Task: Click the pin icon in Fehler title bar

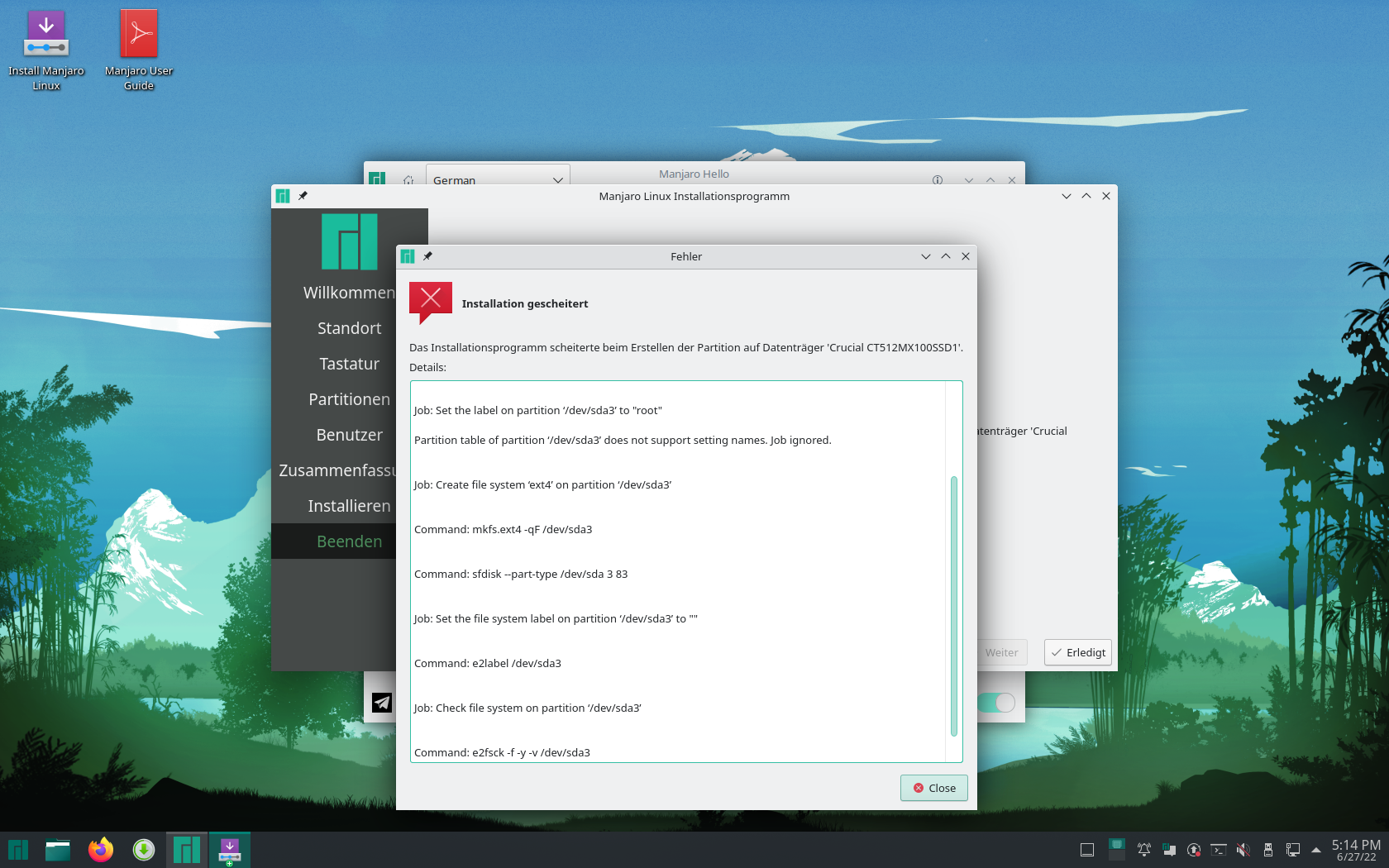Action: click(x=427, y=256)
